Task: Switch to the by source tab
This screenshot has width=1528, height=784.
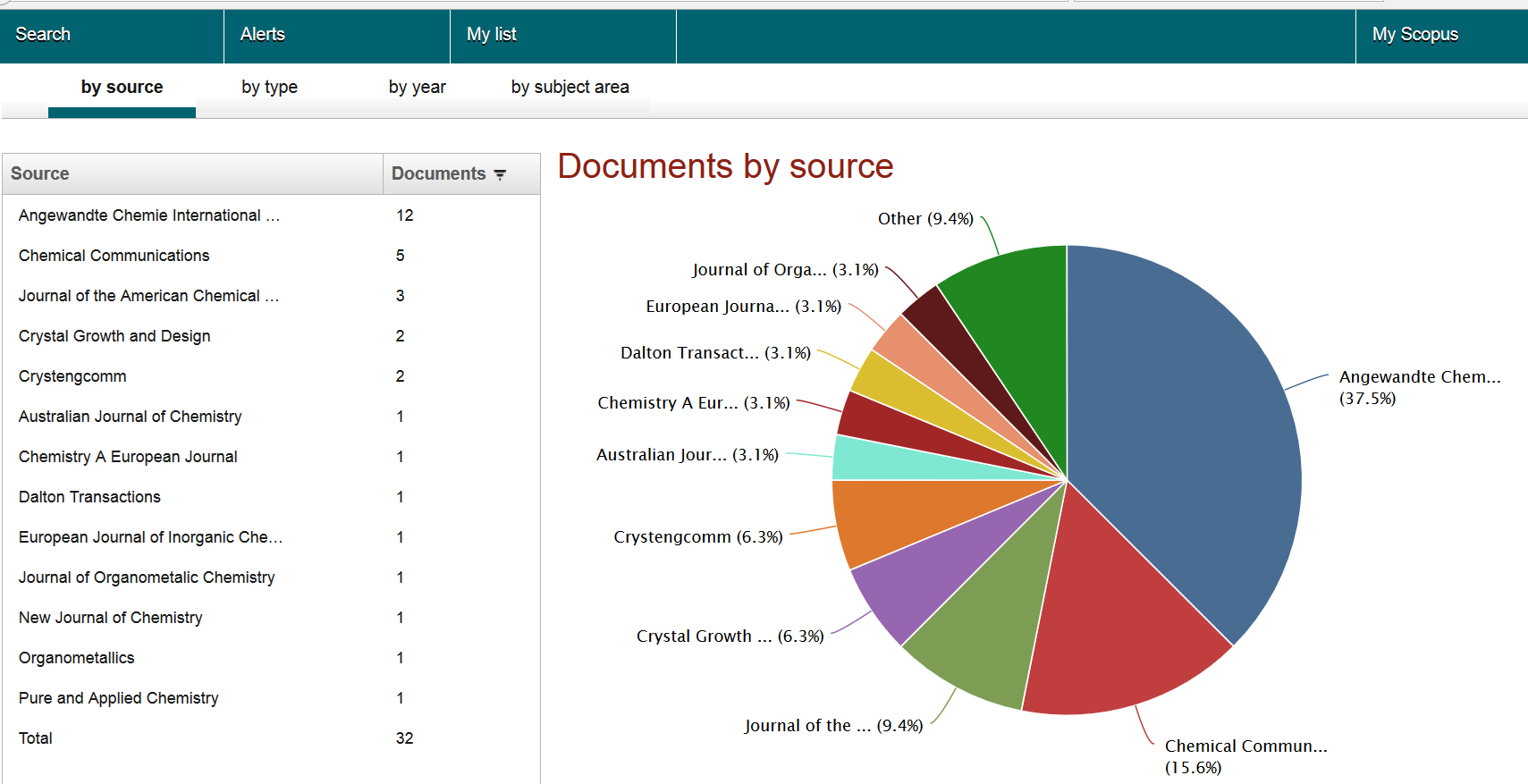Action: coord(122,88)
